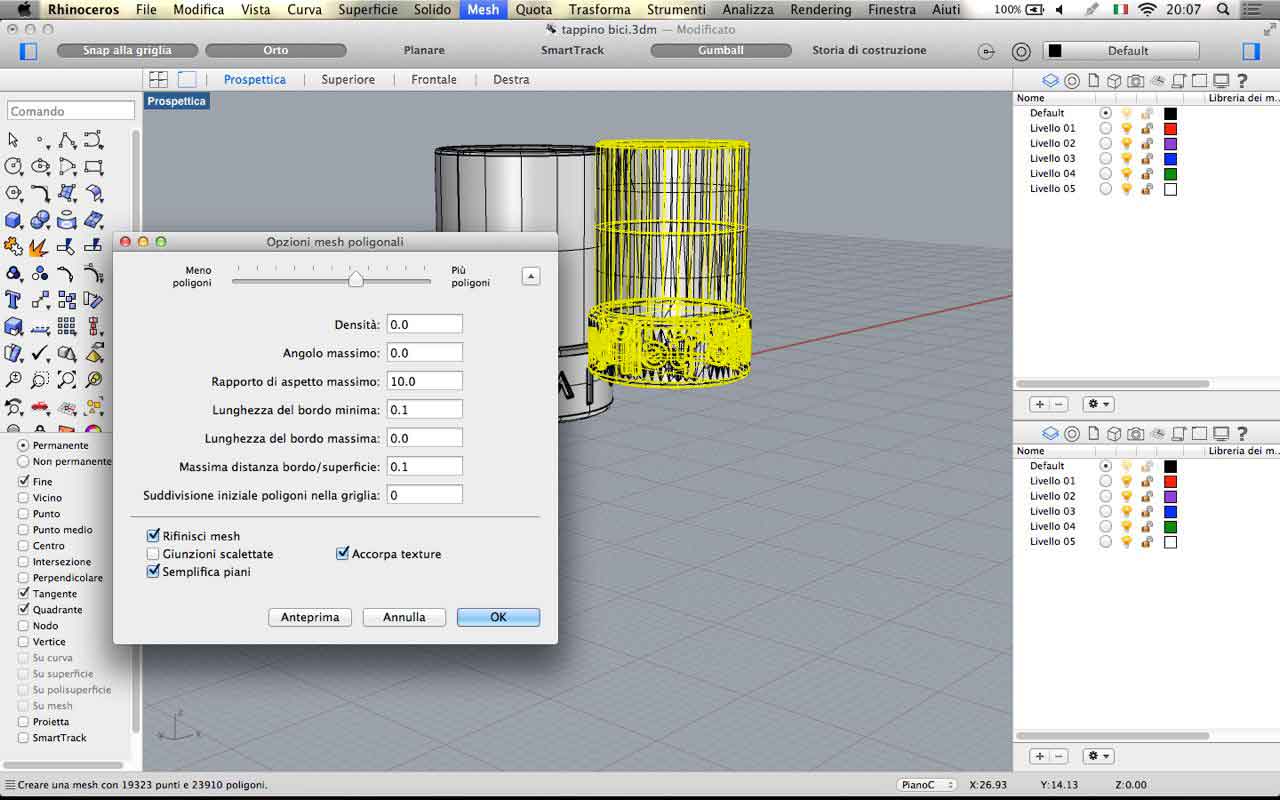The width and height of the screenshot is (1280, 800).
Task: Select the Polyline tool in left toolbar
Action: coord(67,140)
